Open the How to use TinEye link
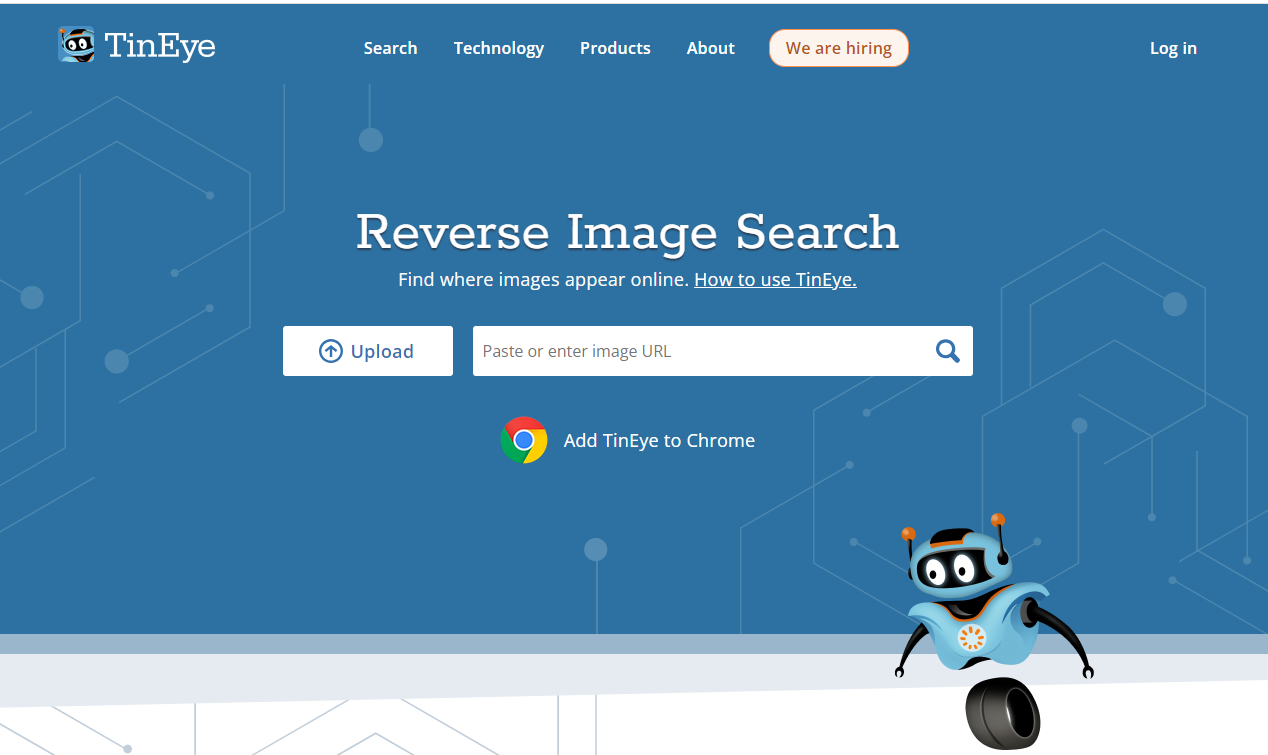Screen dimensions: 1268x755 coord(775,280)
